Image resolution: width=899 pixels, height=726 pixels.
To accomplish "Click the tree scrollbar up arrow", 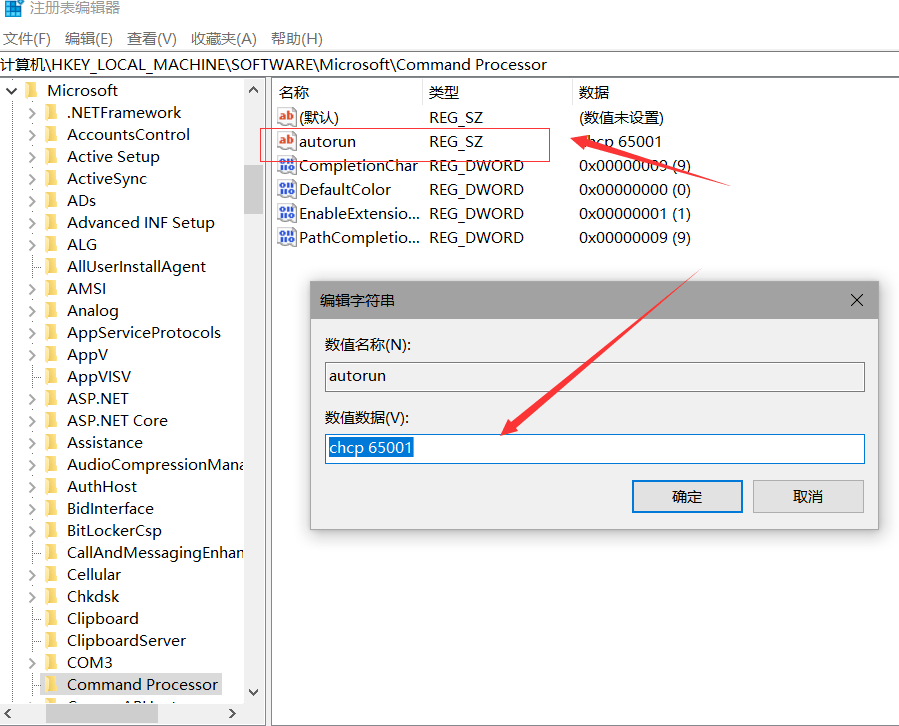I will (253, 90).
